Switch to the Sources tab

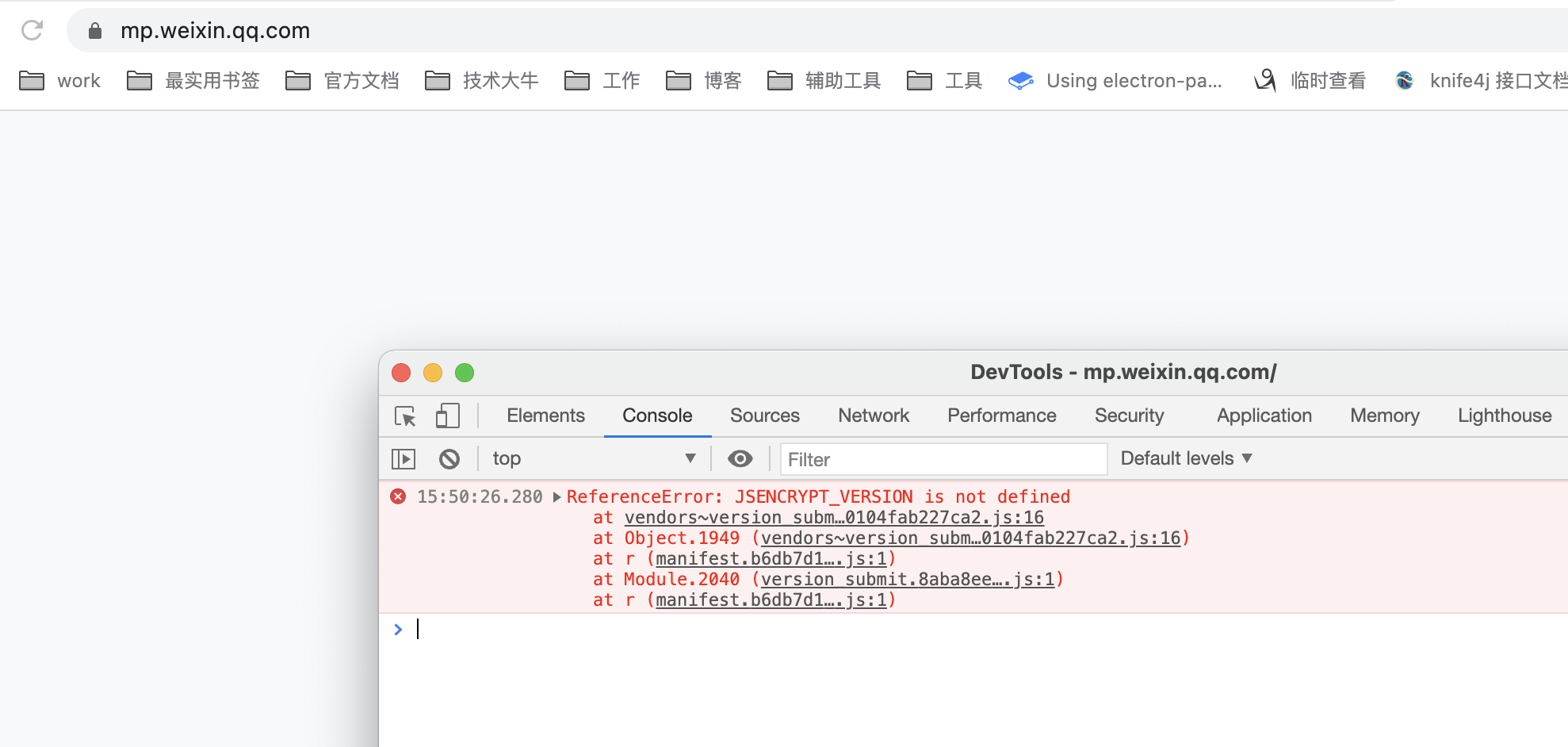[765, 416]
